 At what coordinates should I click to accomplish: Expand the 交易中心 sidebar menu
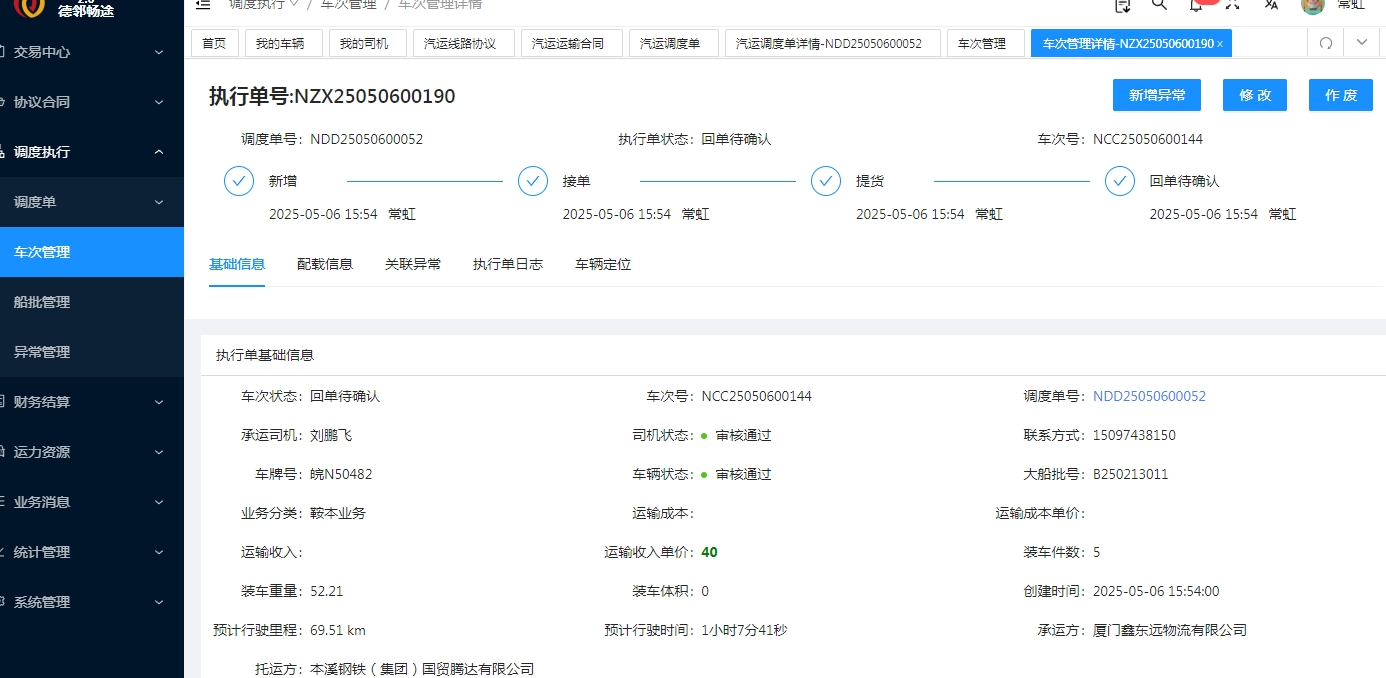(x=92, y=52)
